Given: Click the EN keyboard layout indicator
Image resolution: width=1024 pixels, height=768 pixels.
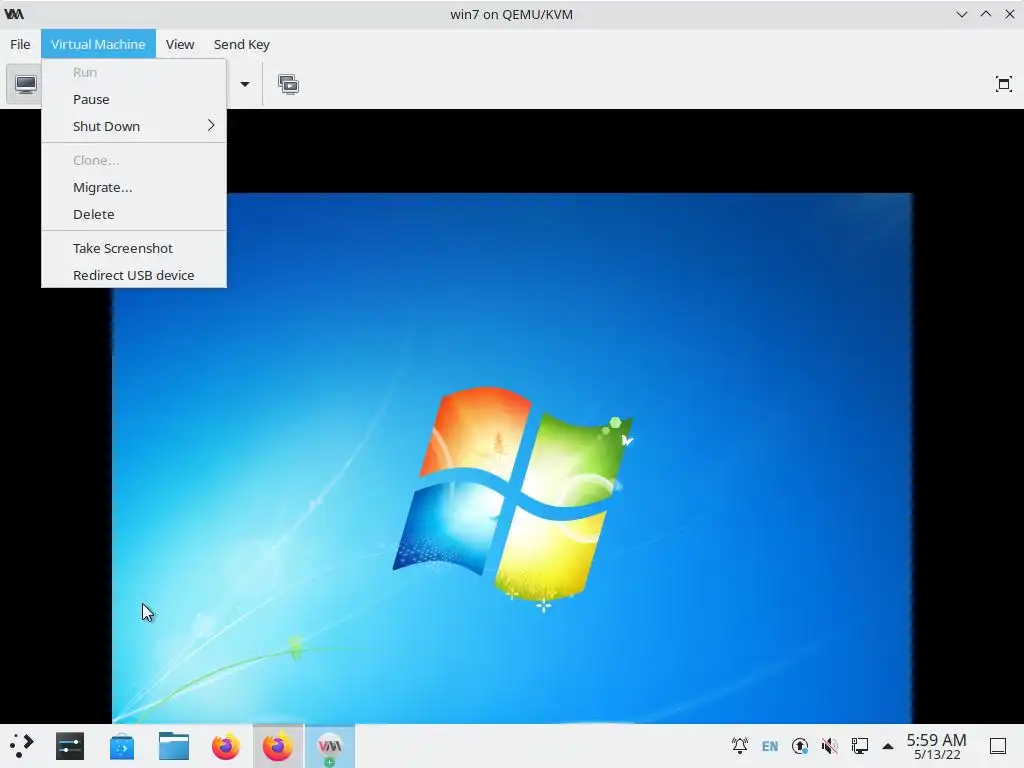Looking at the screenshot, I should coord(769,746).
